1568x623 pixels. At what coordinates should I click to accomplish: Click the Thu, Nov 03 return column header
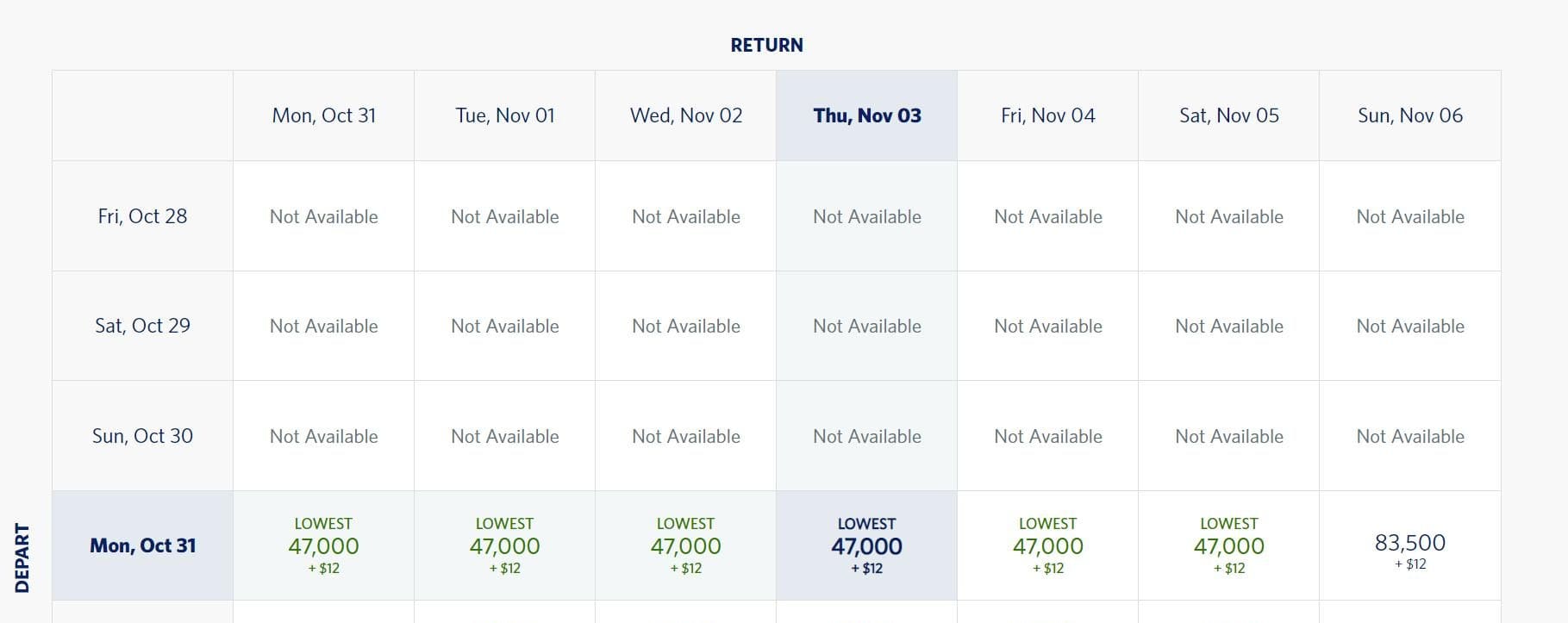(866, 115)
